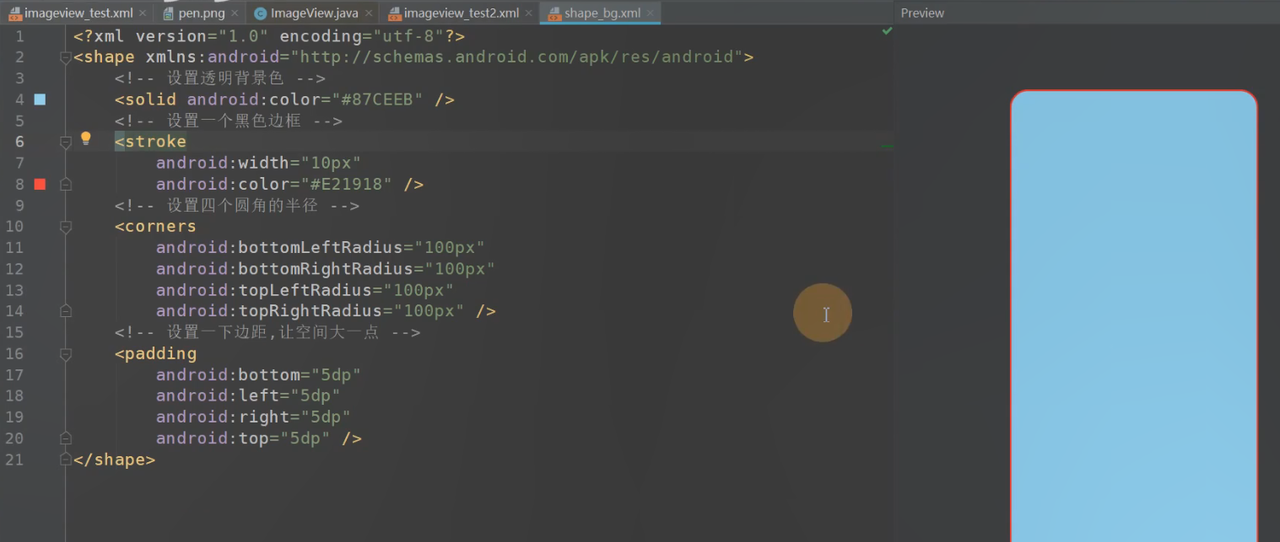Close the imageview_test2.xml tab
Viewport: 1280px width, 542px height.
529,13
